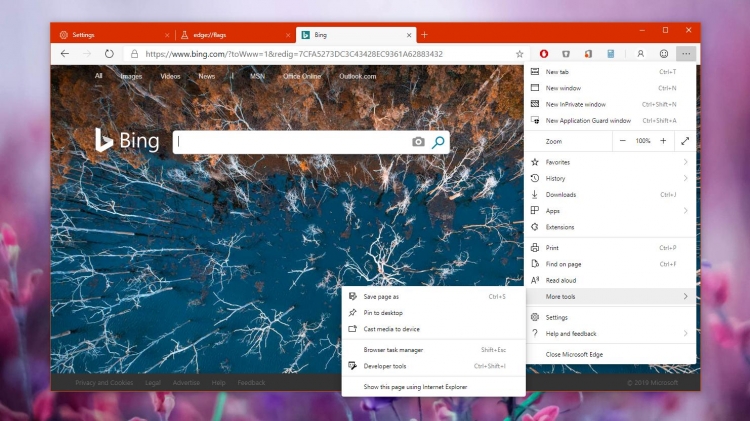The width and height of the screenshot is (750, 421).
Task: Enter full screen via zoom arrows icon
Action: (x=685, y=141)
